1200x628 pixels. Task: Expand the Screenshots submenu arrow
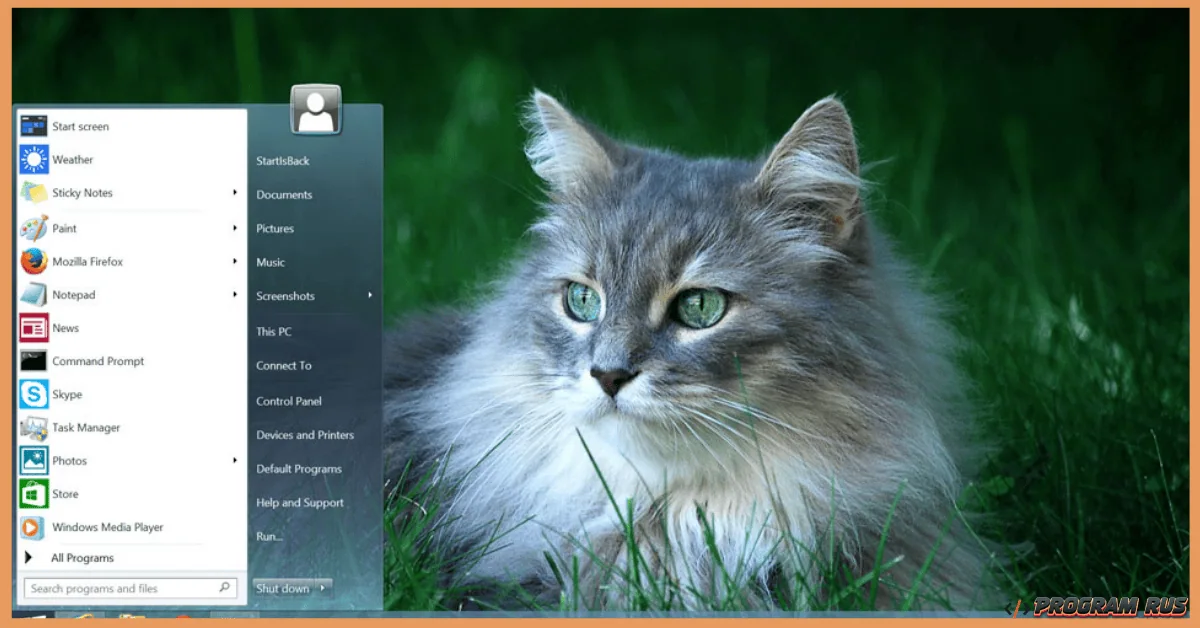(370, 296)
